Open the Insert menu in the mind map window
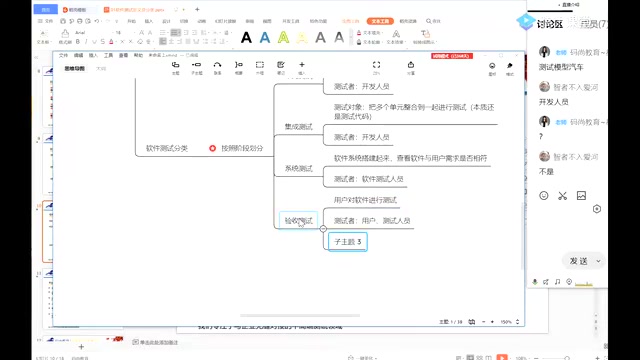 93,55
